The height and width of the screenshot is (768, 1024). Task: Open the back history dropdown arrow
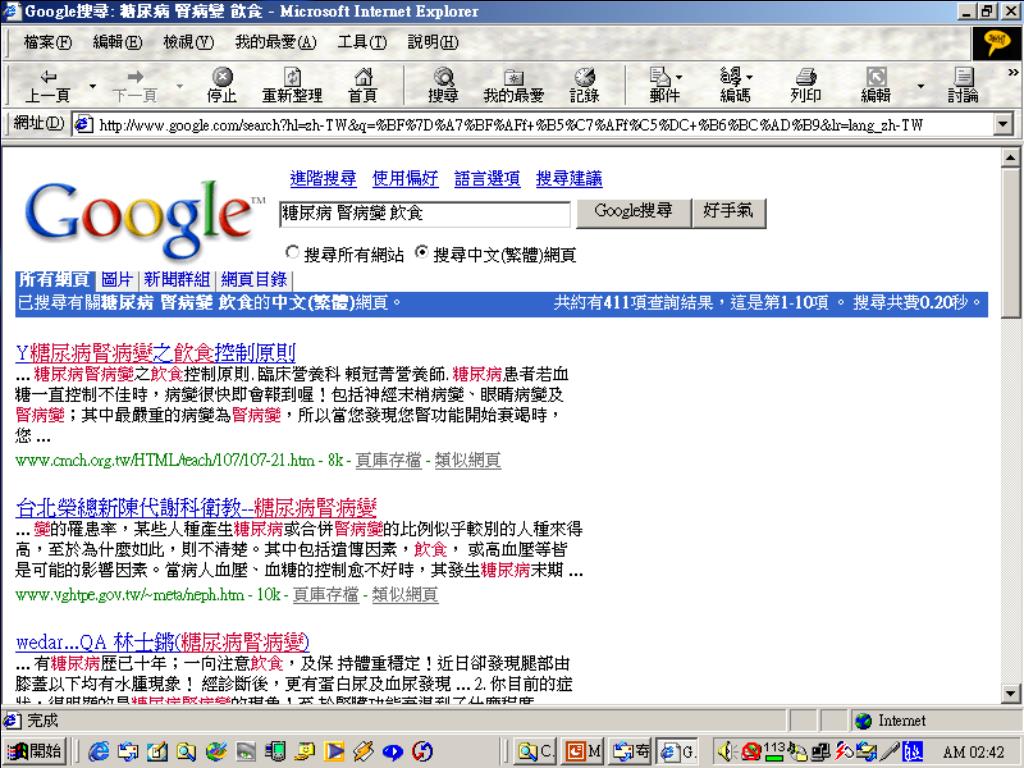(92, 86)
